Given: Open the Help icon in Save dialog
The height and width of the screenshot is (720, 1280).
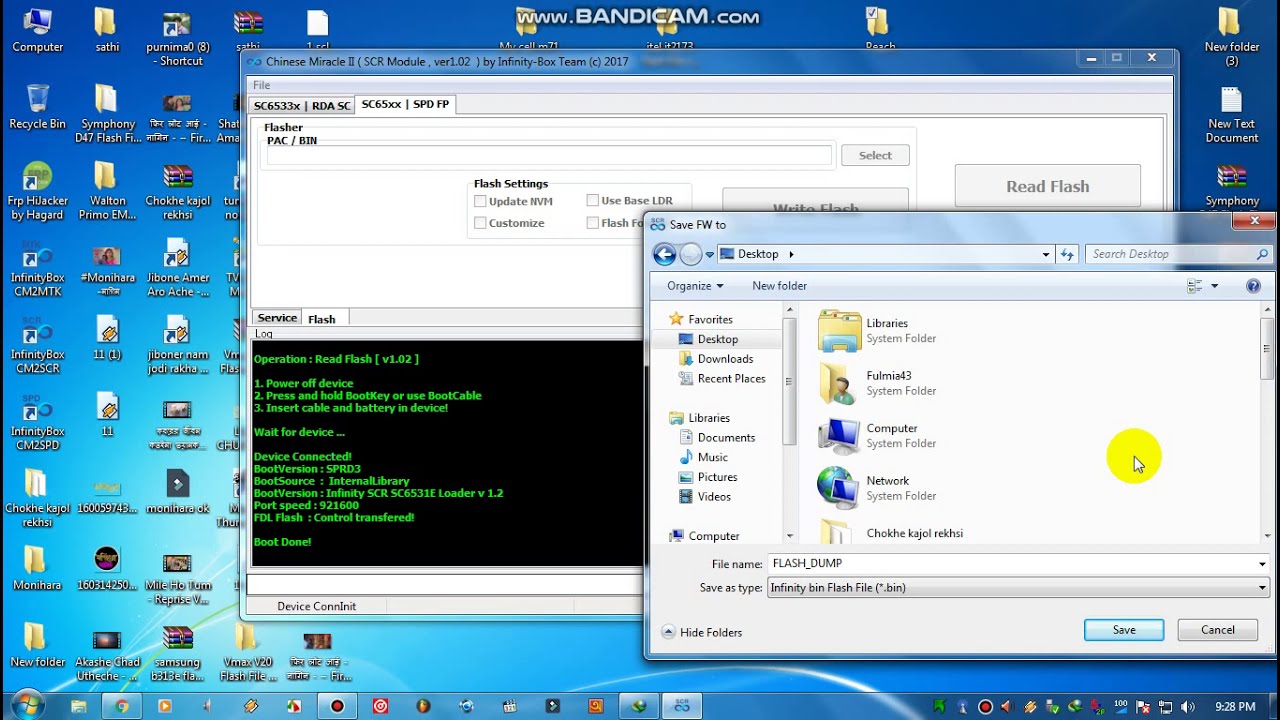Looking at the screenshot, I should tap(1253, 286).
